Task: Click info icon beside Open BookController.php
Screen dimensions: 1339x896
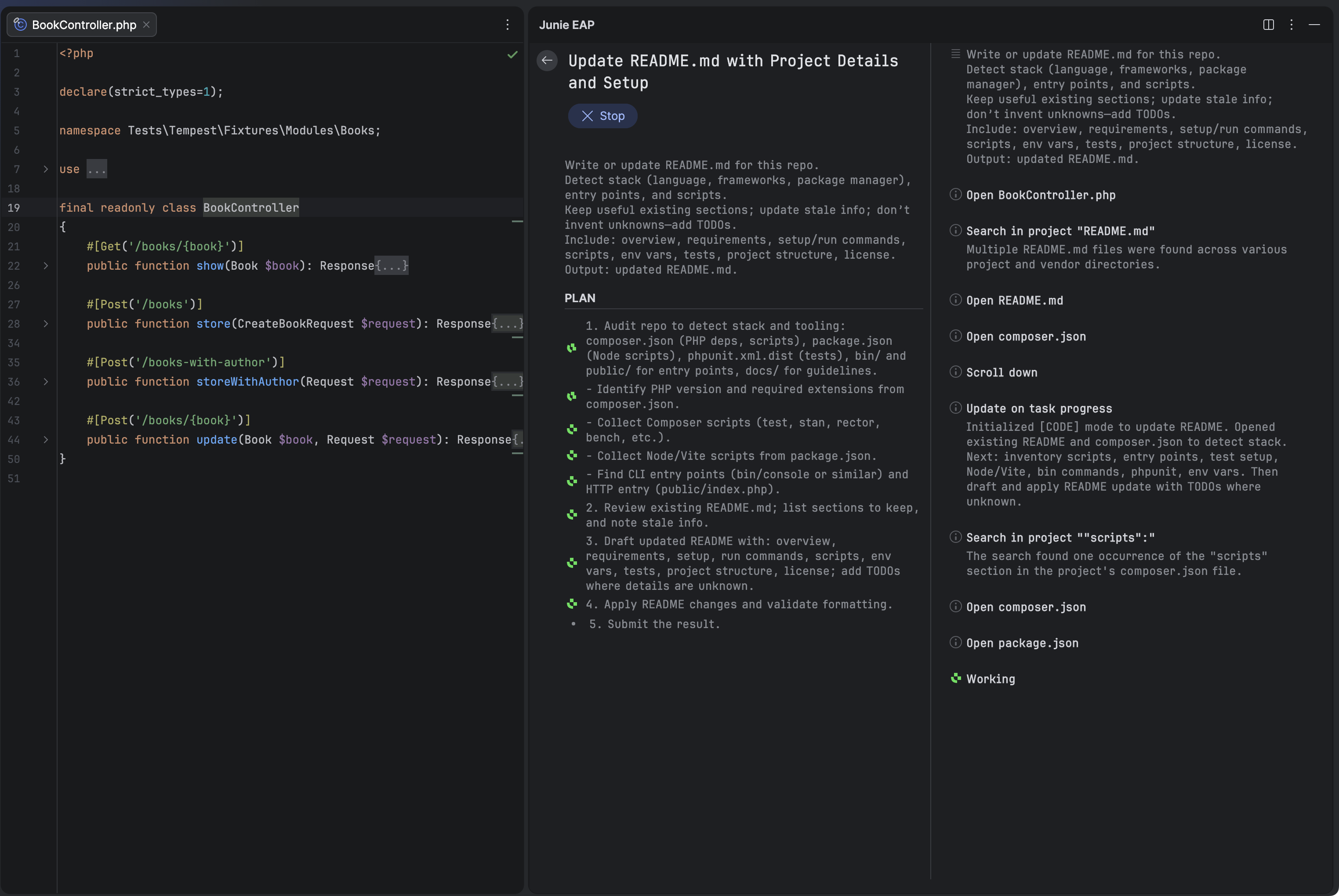Action: coord(955,194)
